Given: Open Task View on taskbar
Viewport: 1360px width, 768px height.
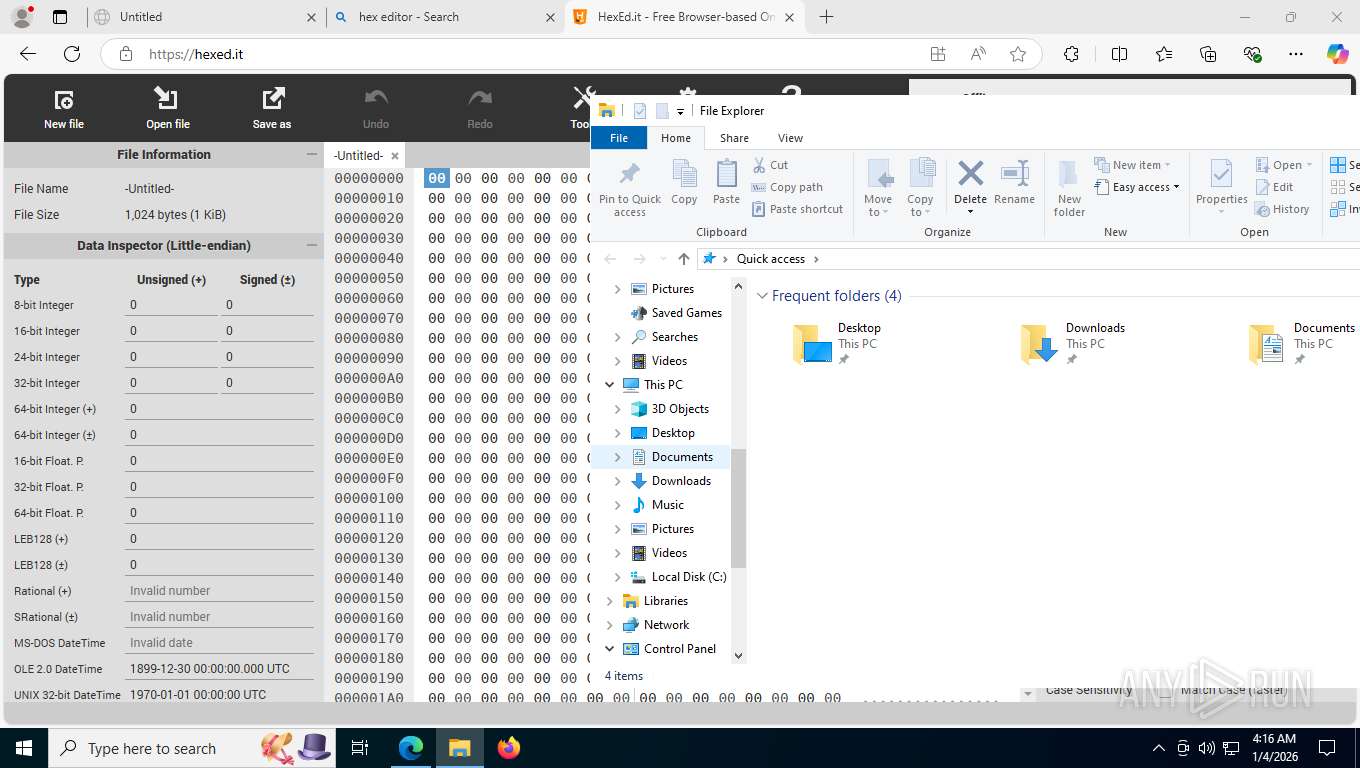Looking at the screenshot, I should 360,747.
